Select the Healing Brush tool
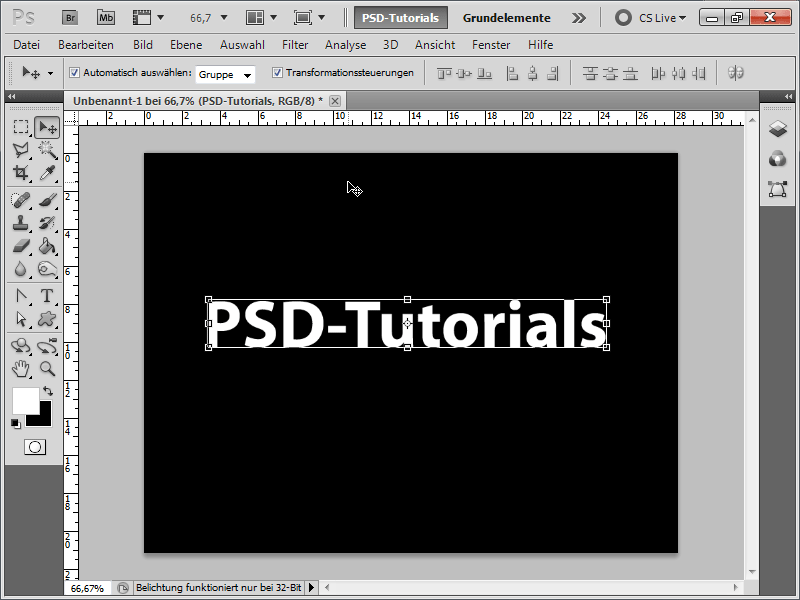800x600 pixels. tap(21, 200)
